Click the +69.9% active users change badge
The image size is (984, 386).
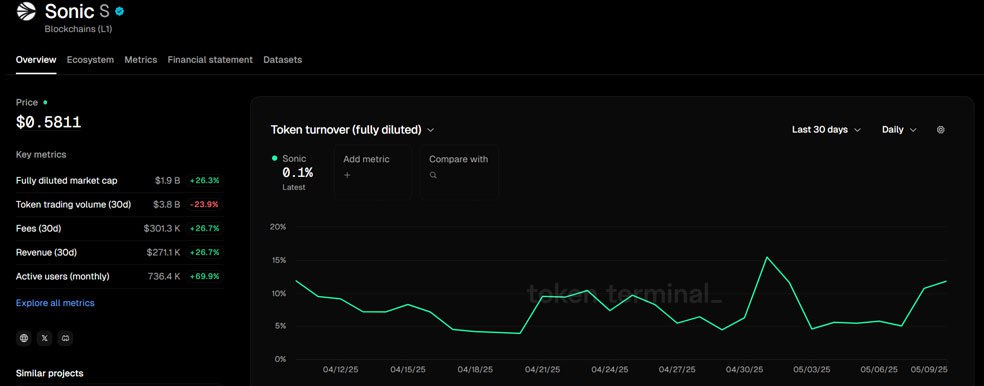pyautogui.click(x=205, y=276)
